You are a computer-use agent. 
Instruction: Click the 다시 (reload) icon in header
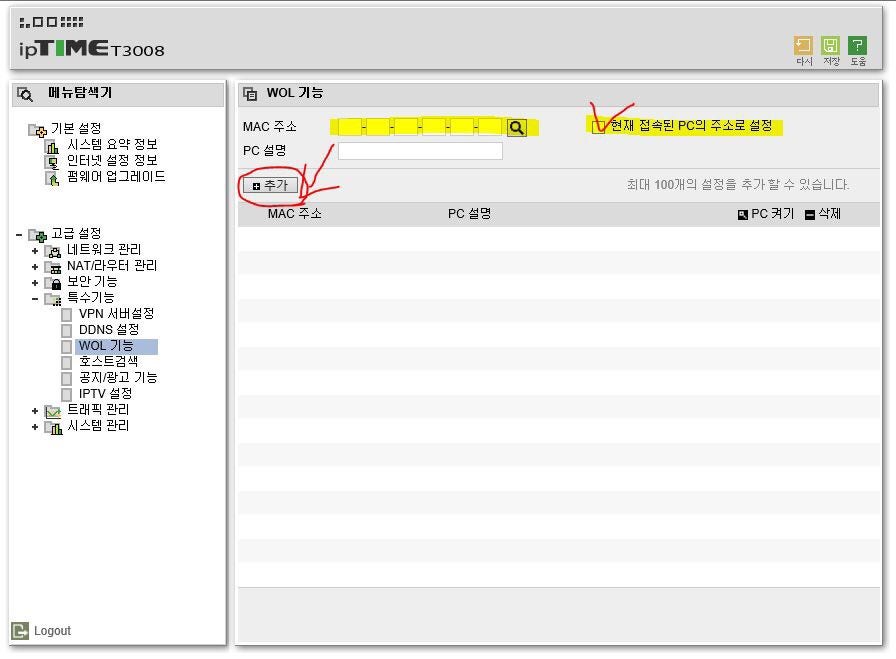(803, 46)
